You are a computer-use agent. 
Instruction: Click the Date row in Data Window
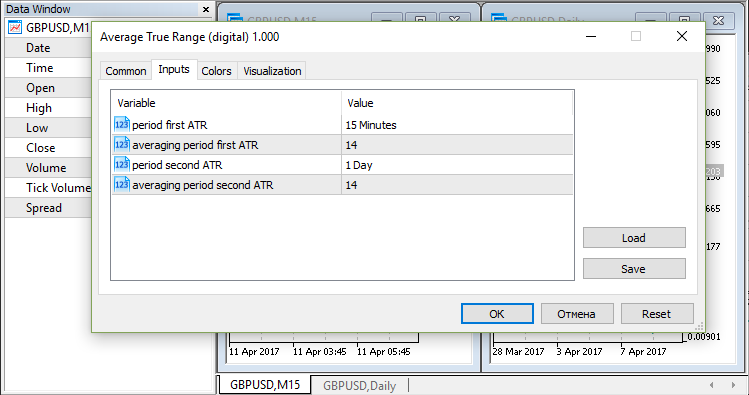click(x=48, y=48)
